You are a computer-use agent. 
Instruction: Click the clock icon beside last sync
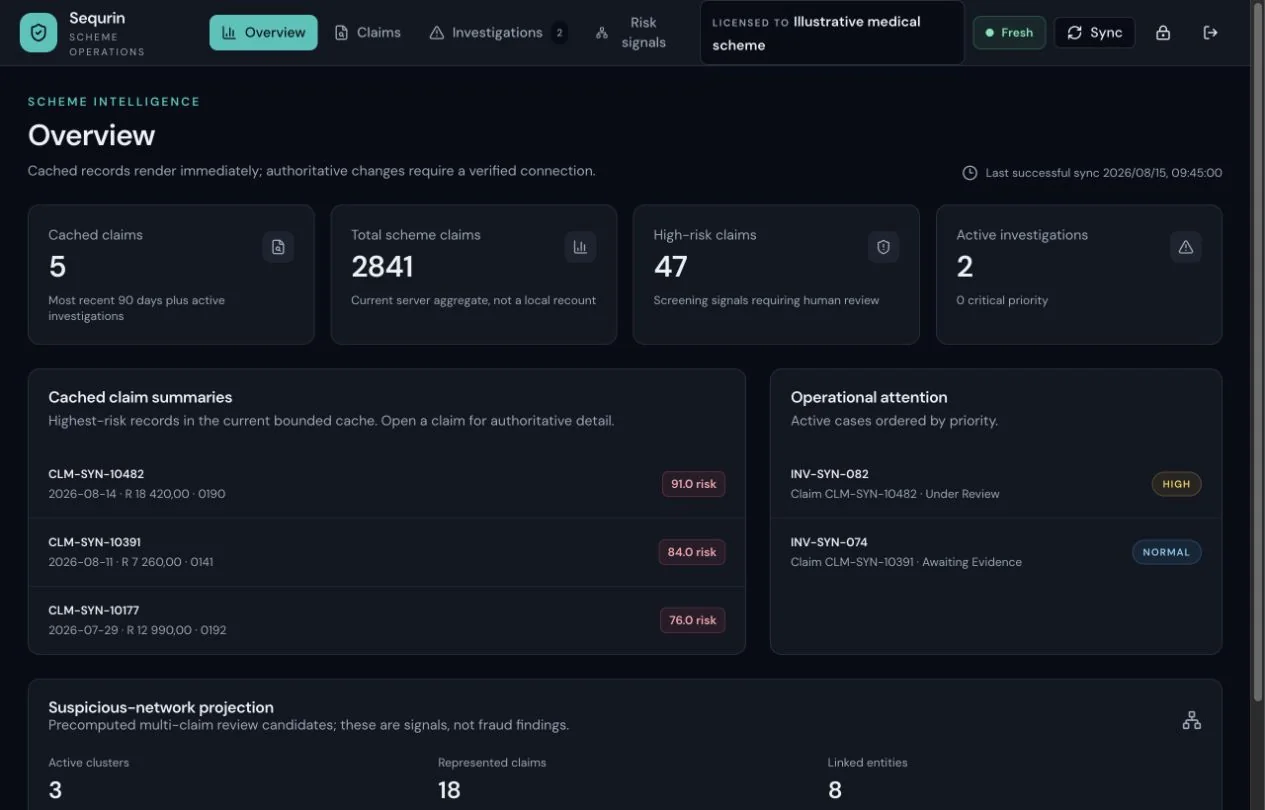(x=969, y=173)
